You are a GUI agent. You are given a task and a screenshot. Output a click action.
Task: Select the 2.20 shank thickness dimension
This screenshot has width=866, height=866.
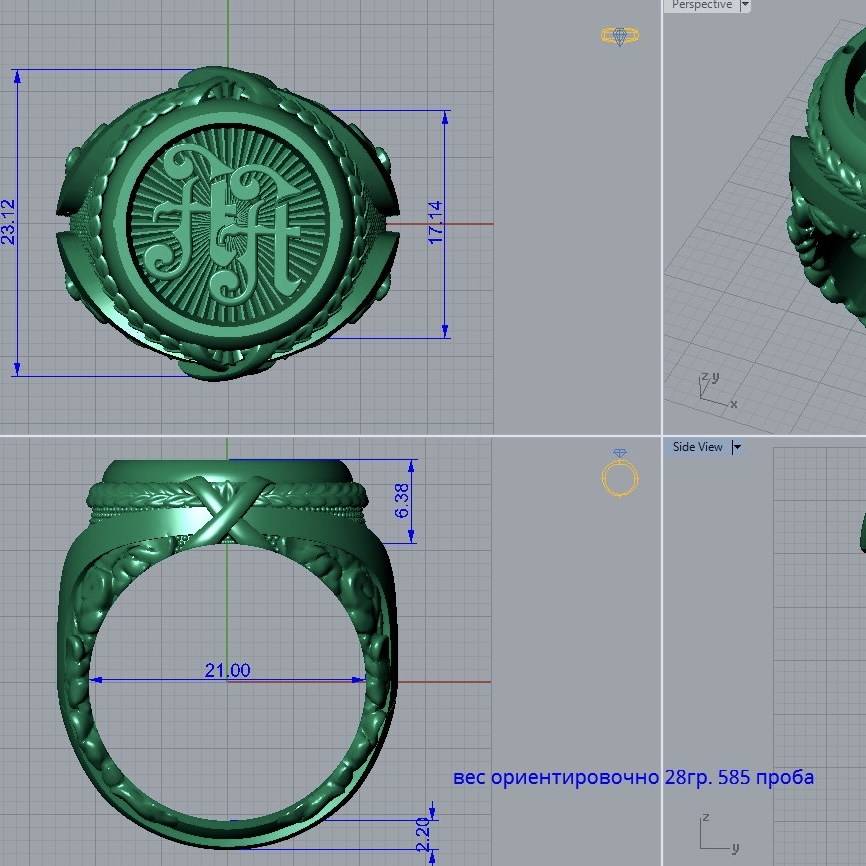pyautogui.click(x=423, y=835)
